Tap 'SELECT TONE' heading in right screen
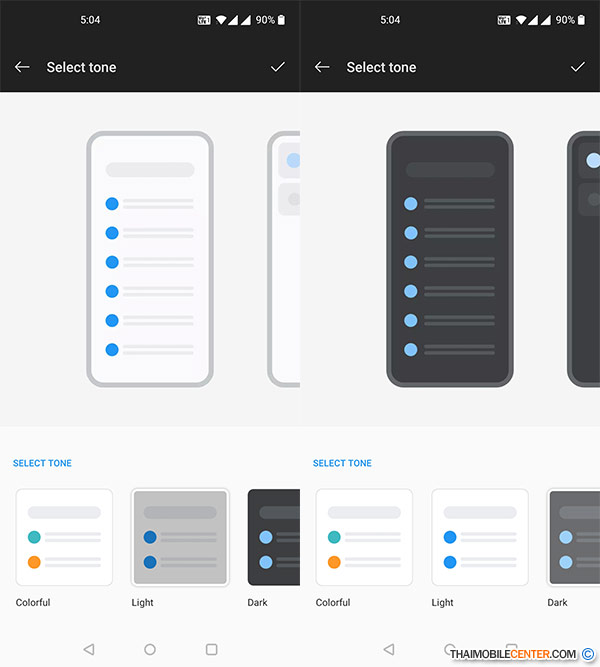600x667 pixels. click(342, 463)
